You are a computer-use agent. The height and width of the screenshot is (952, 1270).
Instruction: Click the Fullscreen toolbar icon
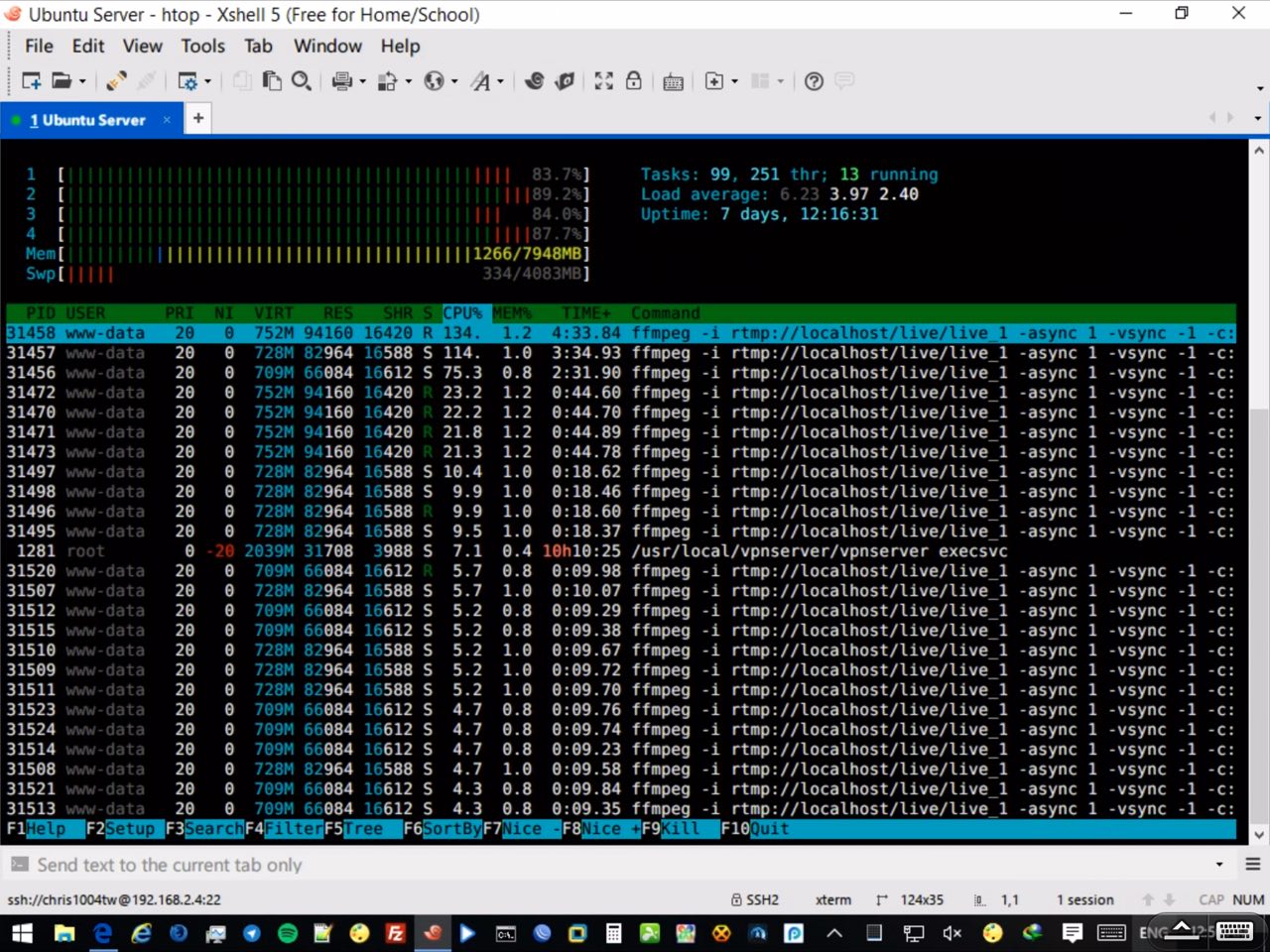pos(603,81)
